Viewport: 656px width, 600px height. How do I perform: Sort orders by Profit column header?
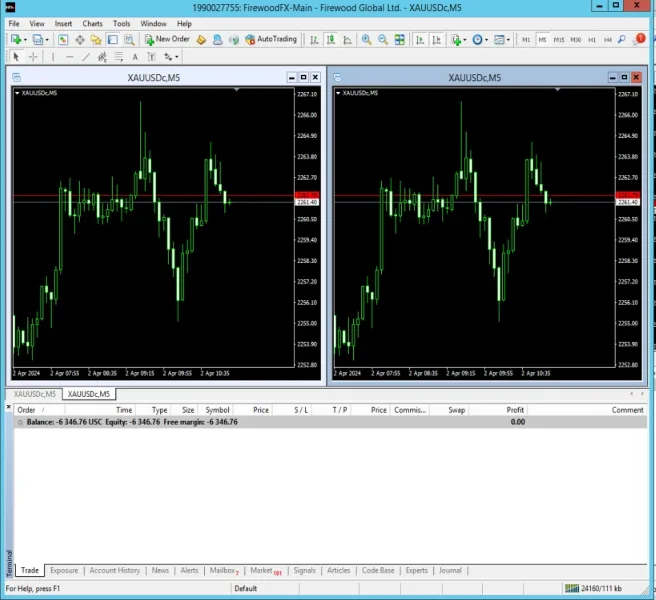[x=515, y=410]
